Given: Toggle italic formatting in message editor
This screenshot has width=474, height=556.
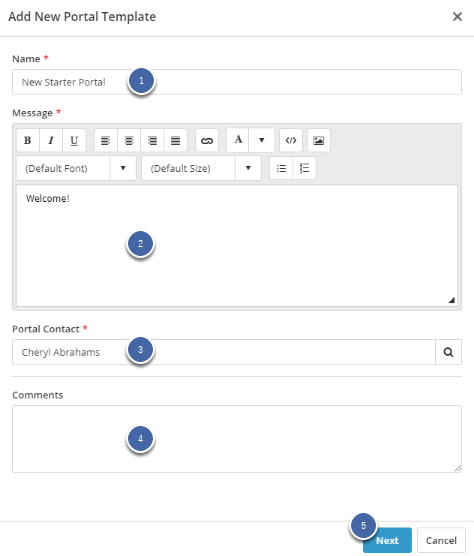Looking at the screenshot, I should [x=51, y=140].
